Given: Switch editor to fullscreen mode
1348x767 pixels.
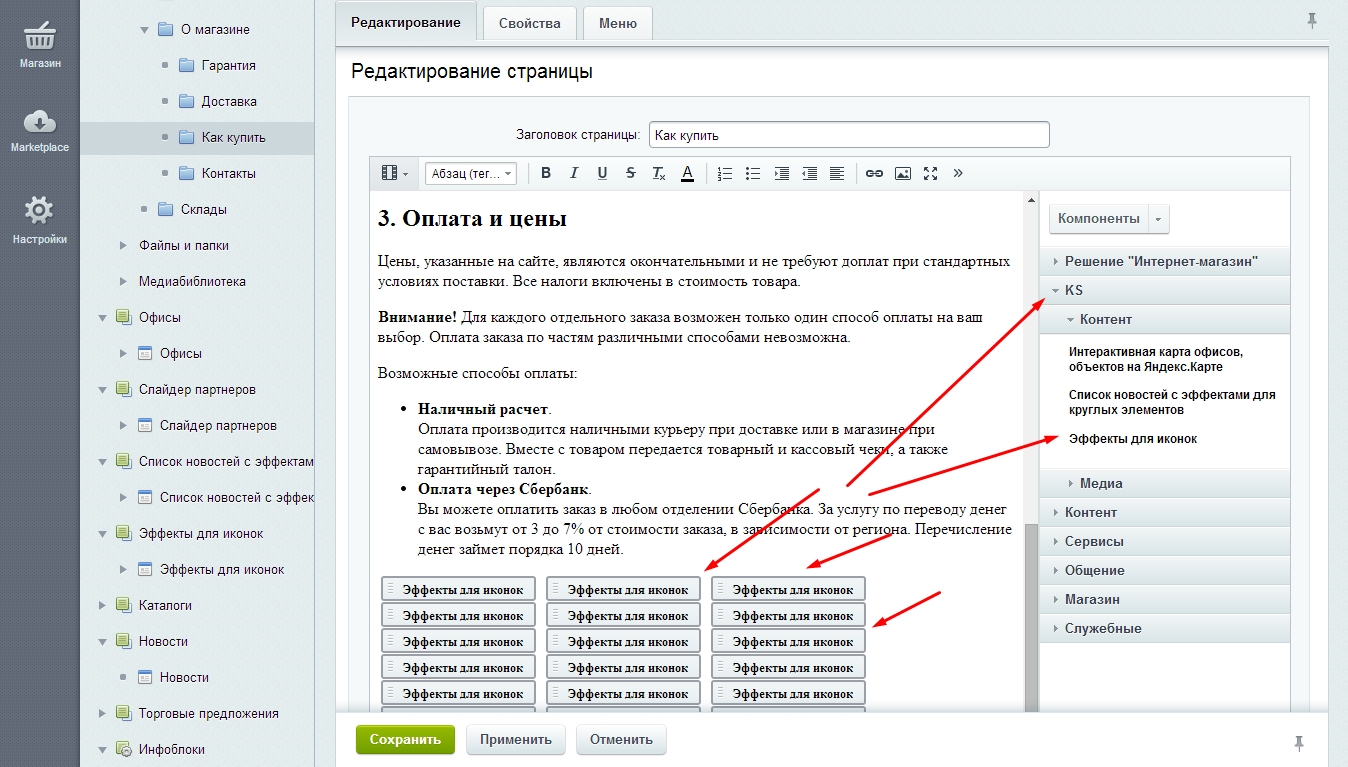Looking at the screenshot, I should 930,173.
